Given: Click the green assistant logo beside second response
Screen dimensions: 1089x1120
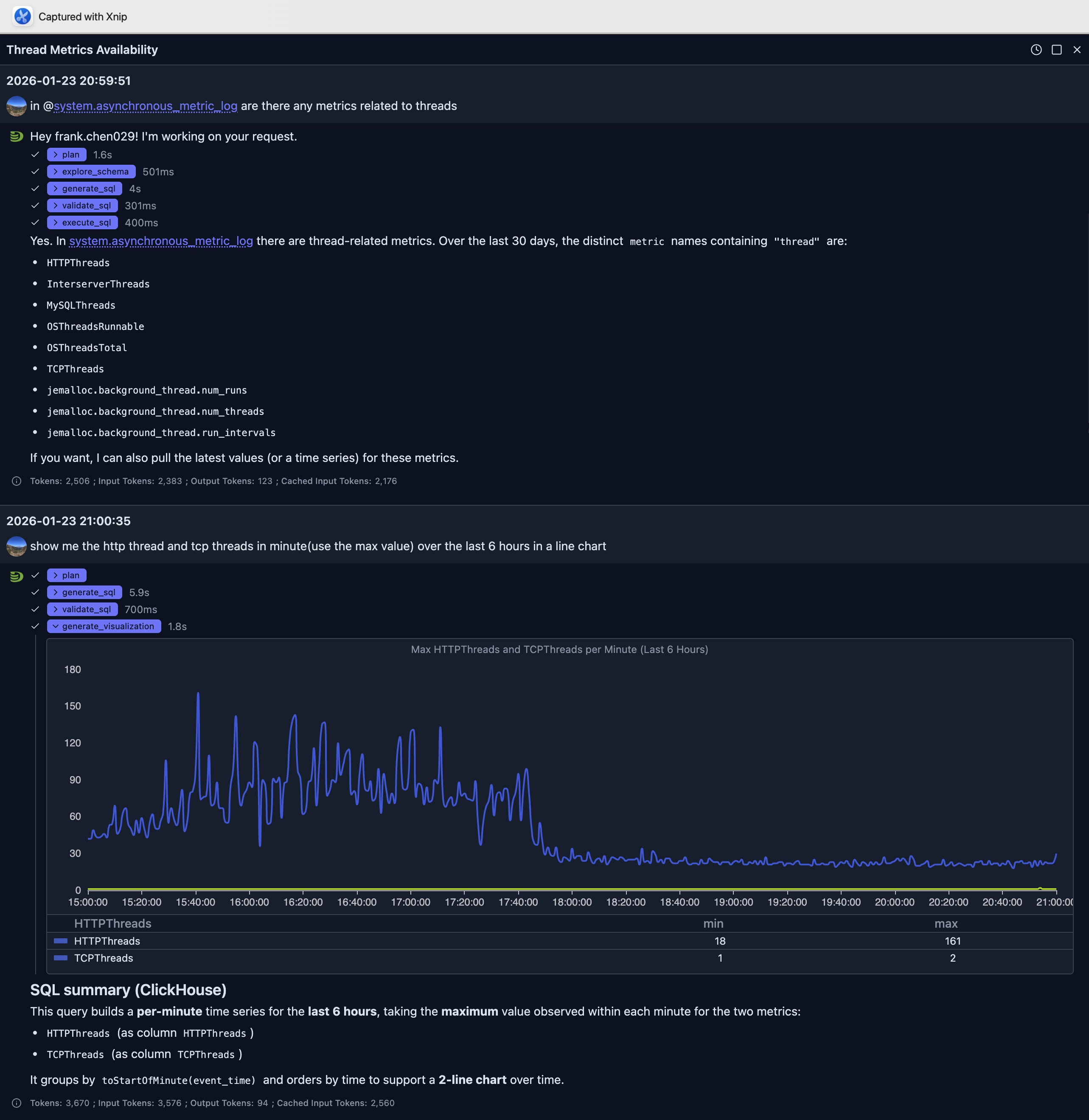Looking at the screenshot, I should pyautogui.click(x=16, y=576).
